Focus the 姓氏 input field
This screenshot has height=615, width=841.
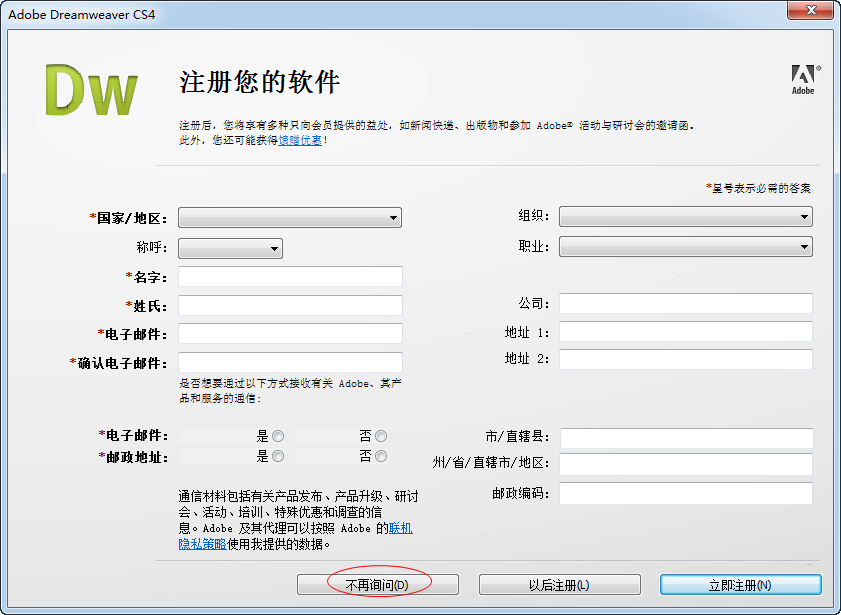pyautogui.click(x=290, y=306)
